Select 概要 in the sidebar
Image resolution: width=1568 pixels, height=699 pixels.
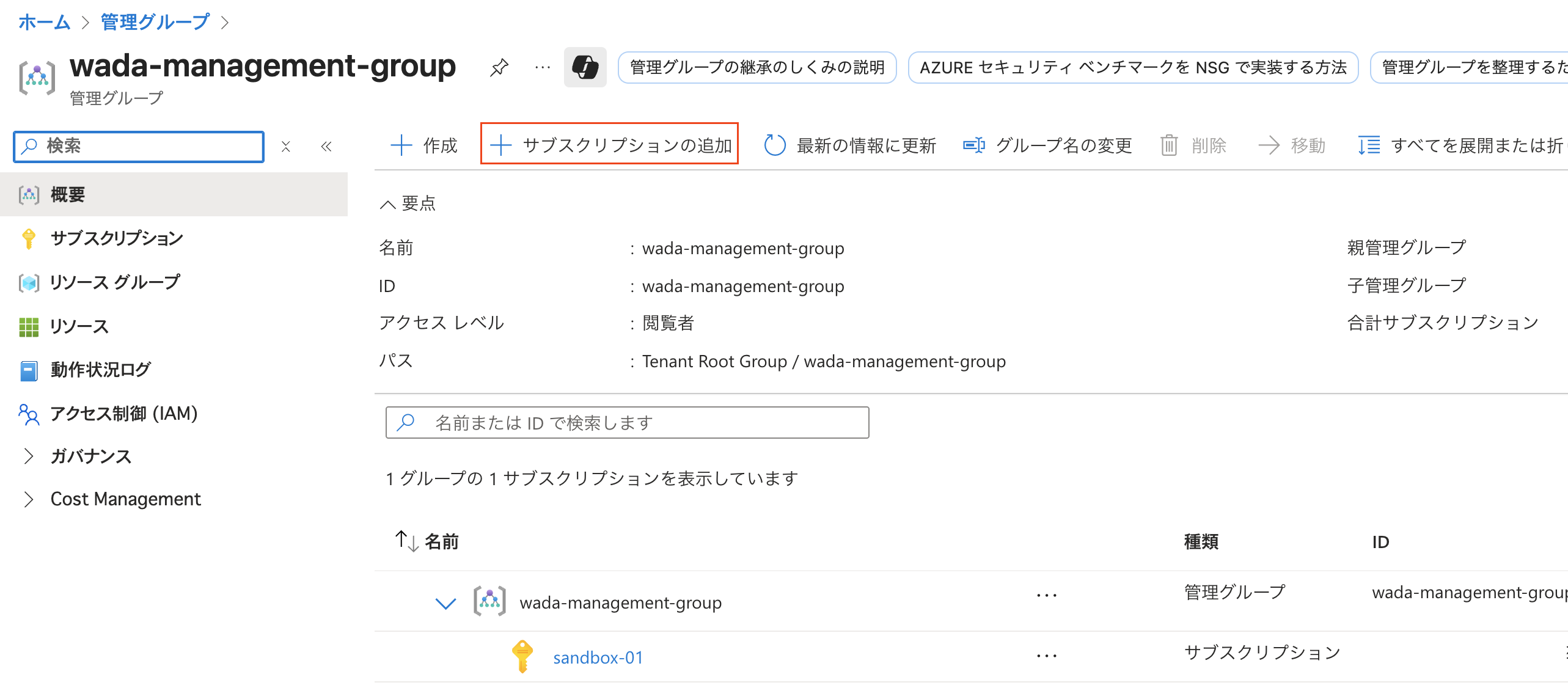click(174, 194)
